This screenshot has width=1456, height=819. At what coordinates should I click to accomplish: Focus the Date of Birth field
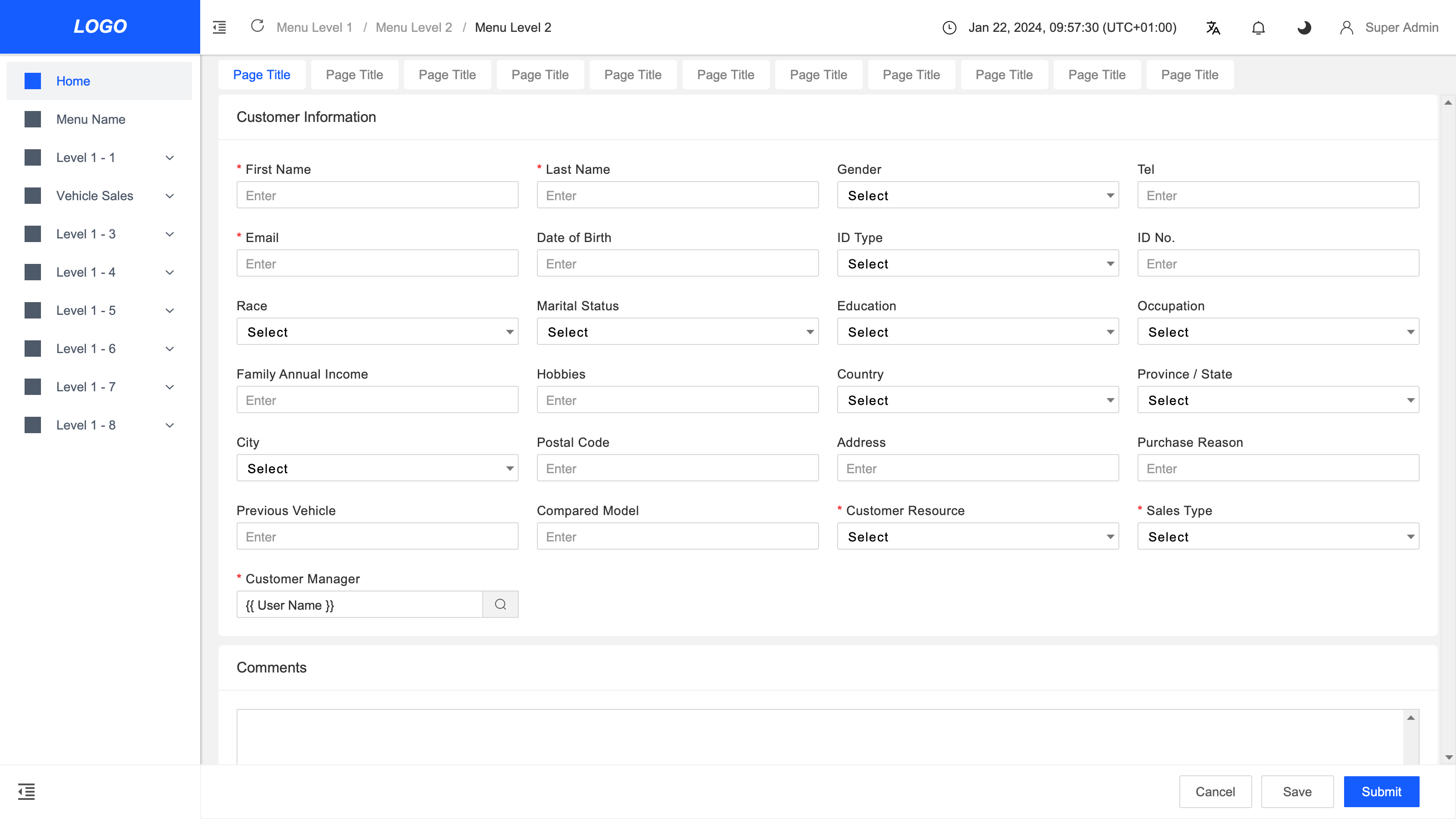point(677,263)
